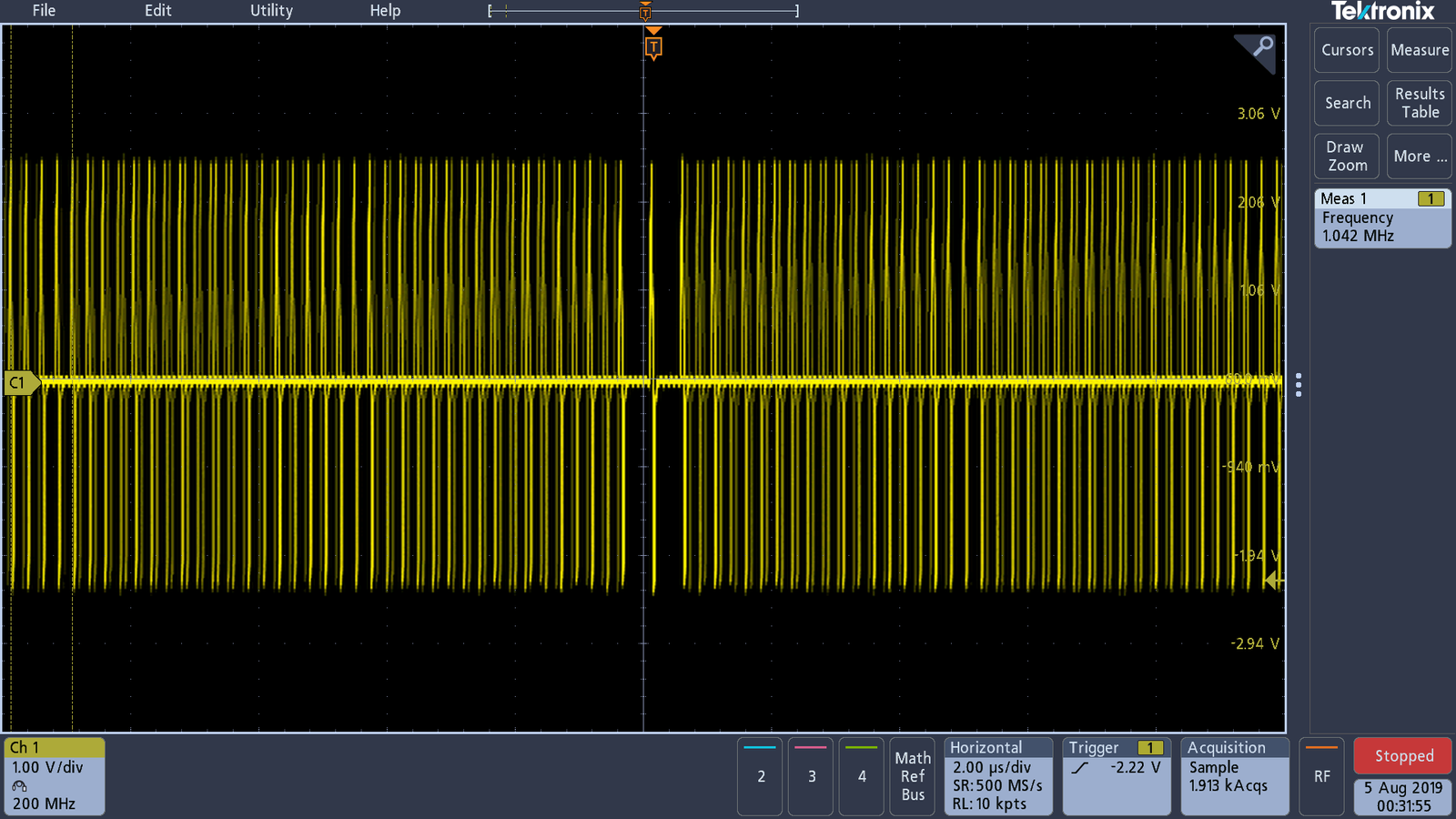Screen dimensions: 1456x819
Task: Enable channel 3 waveform
Action: coord(811,775)
